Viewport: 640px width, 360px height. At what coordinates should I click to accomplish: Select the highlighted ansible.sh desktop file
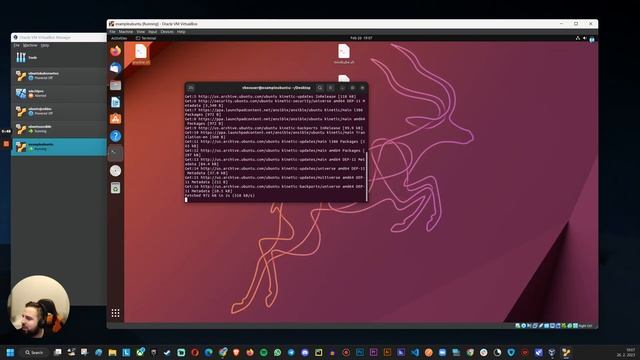(x=141, y=54)
